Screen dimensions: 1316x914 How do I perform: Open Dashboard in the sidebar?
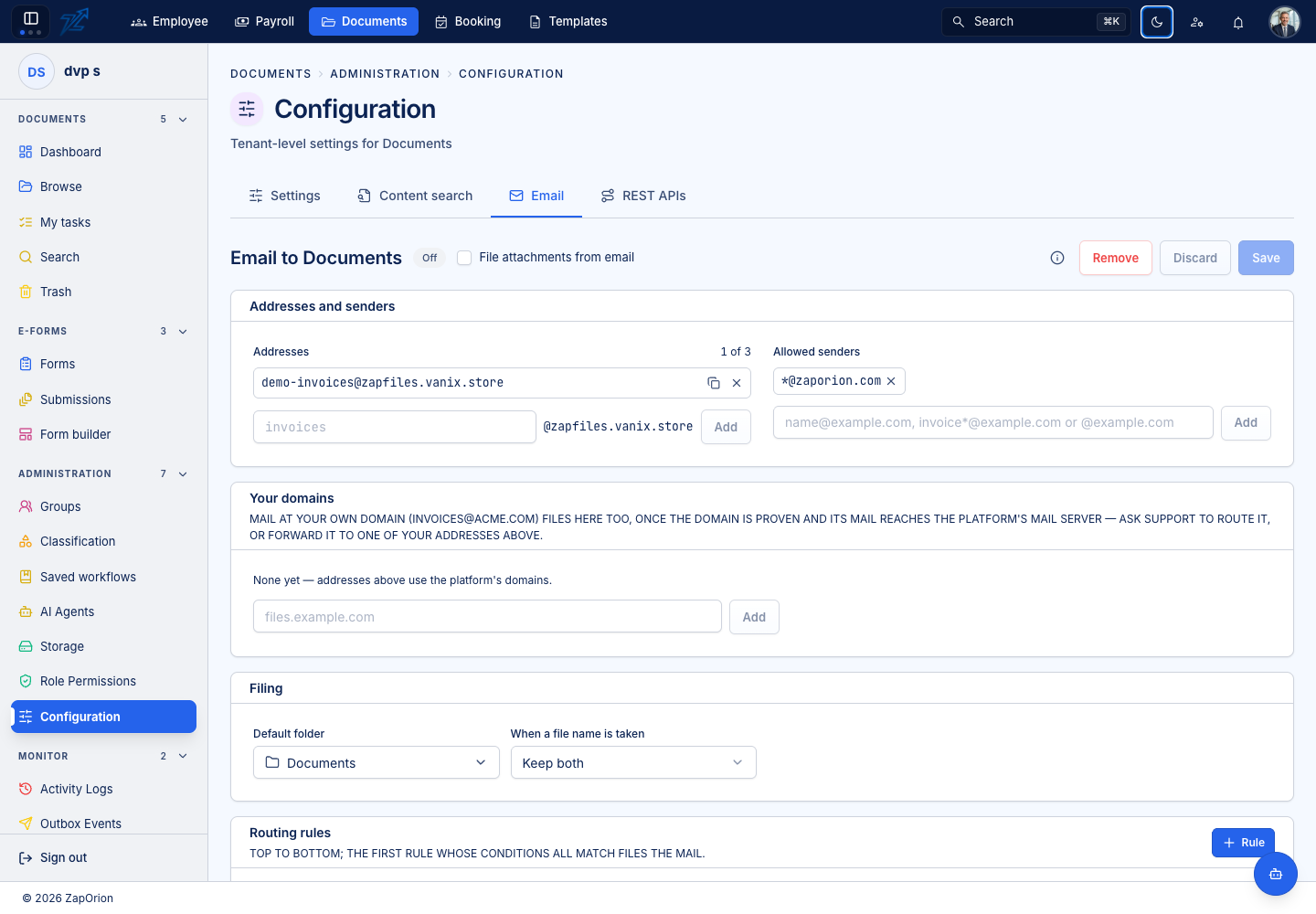click(103, 152)
